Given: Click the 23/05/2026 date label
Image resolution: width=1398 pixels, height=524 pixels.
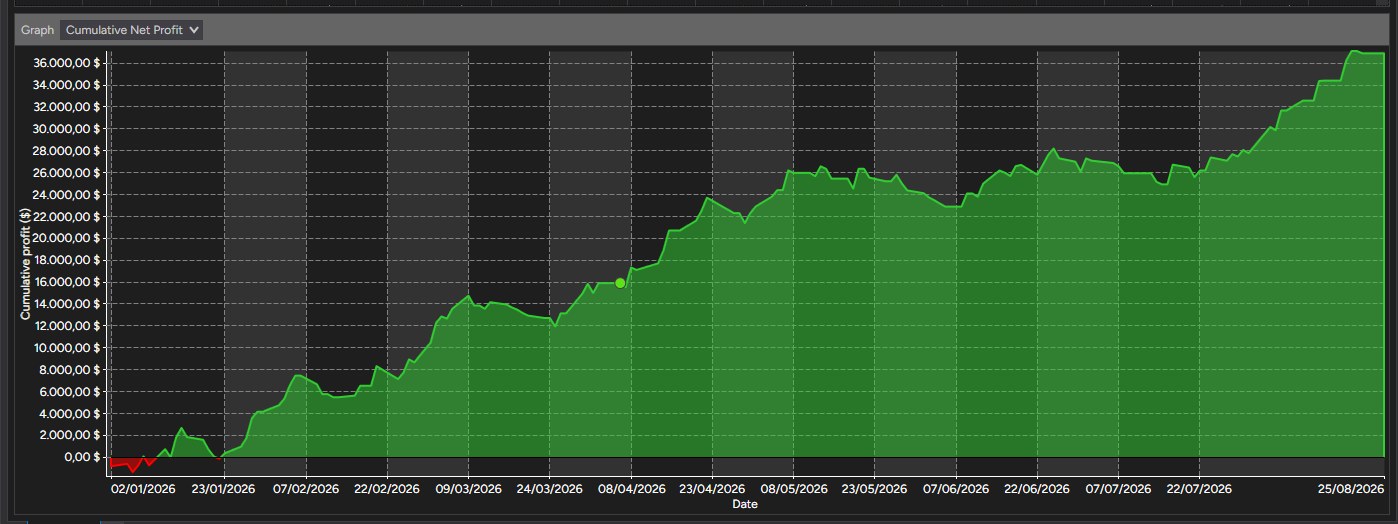Looking at the screenshot, I should pyautogui.click(x=875, y=489).
